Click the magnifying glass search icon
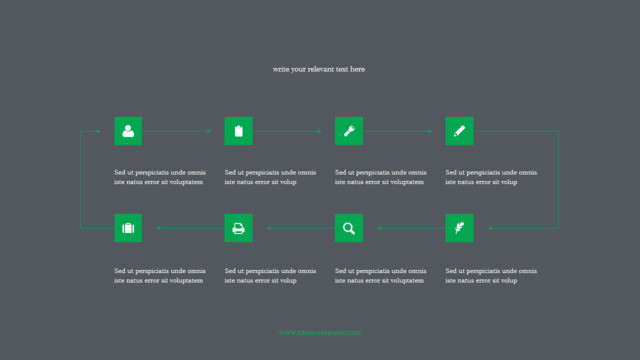 [349, 228]
